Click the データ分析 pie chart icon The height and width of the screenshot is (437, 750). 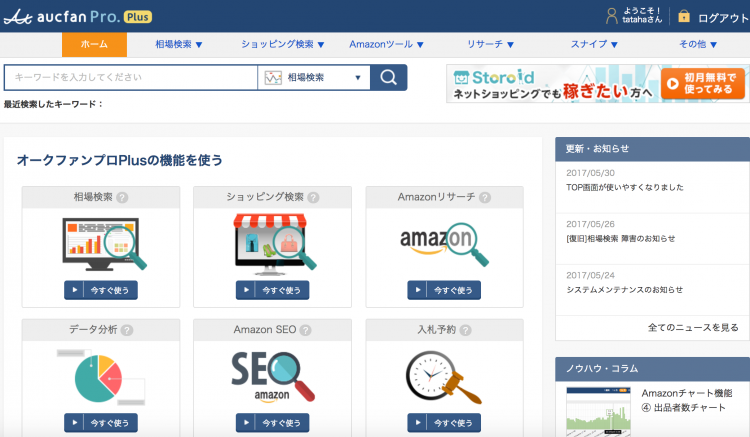pos(100,376)
